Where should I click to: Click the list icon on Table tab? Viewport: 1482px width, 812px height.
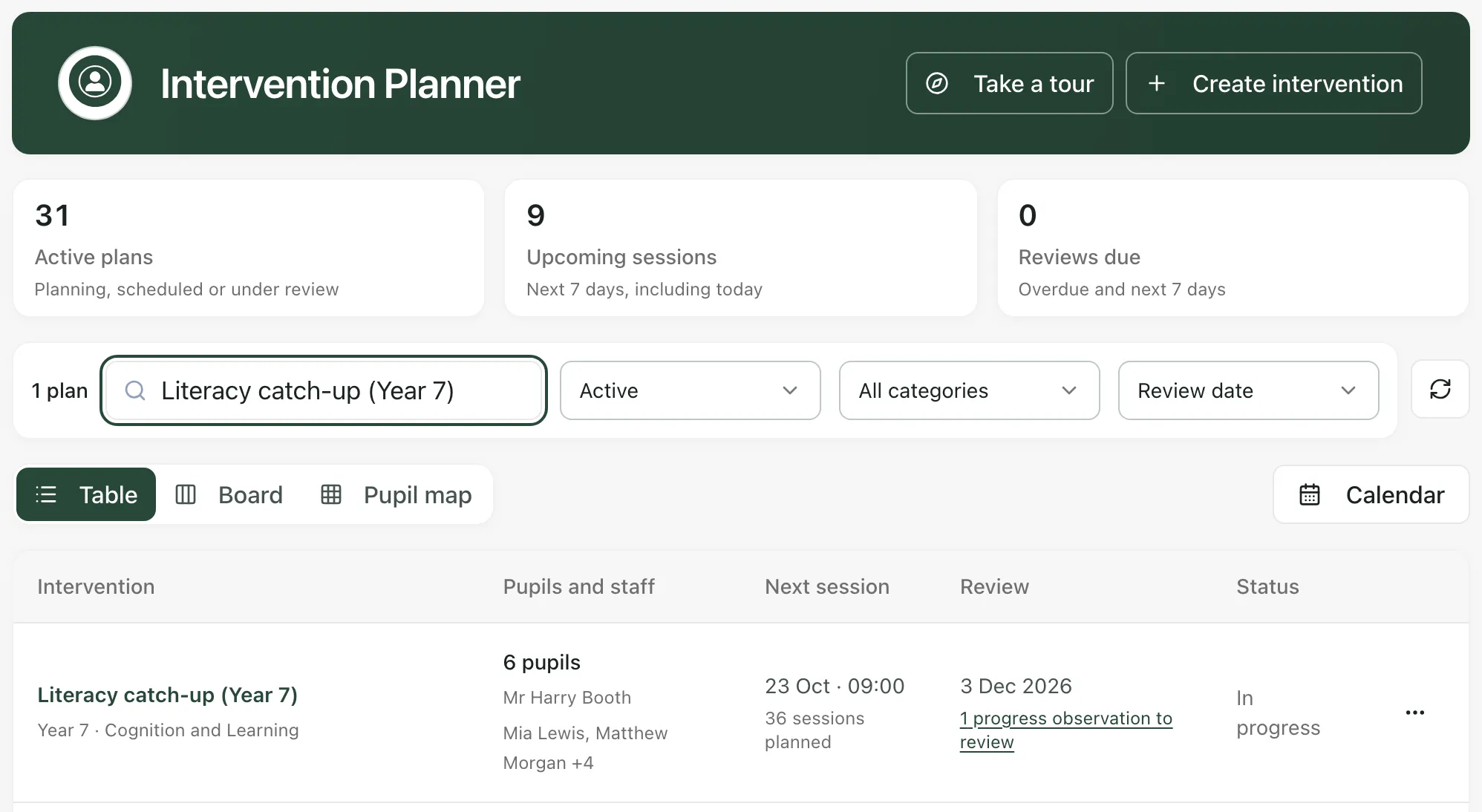click(46, 494)
